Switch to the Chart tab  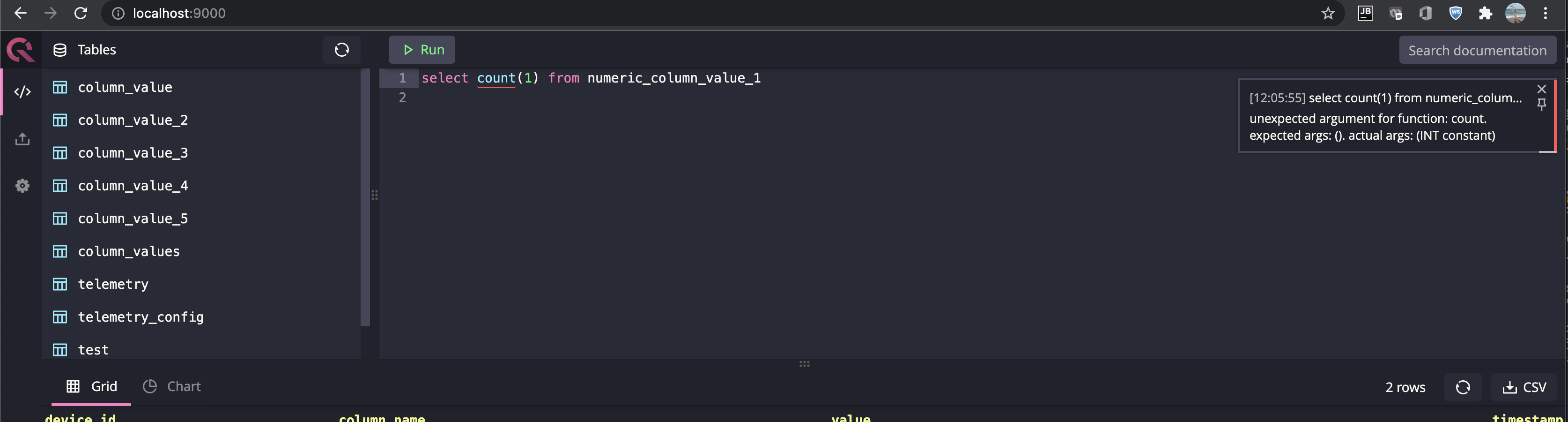(x=172, y=386)
